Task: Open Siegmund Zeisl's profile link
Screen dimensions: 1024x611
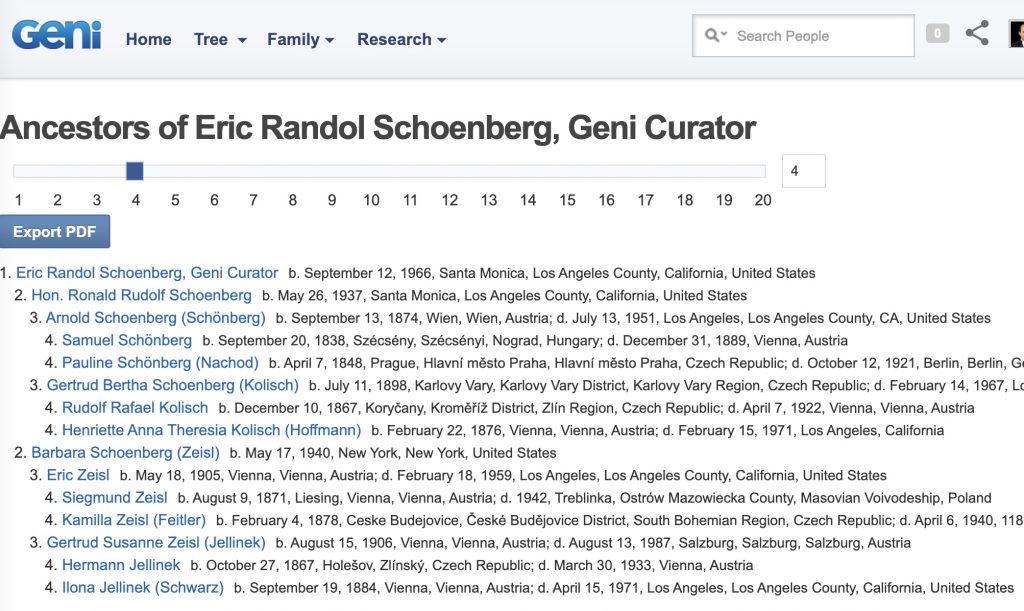Action: click(x=114, y=497)
